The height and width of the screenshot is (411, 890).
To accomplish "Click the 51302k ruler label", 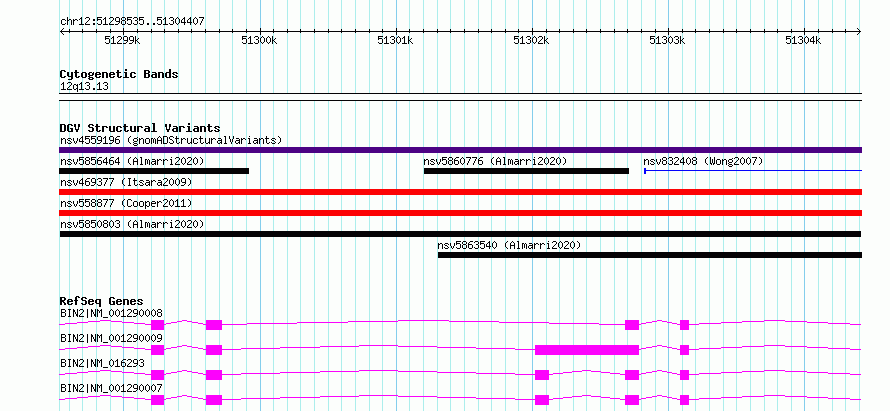I will click(x=531, y=40).
